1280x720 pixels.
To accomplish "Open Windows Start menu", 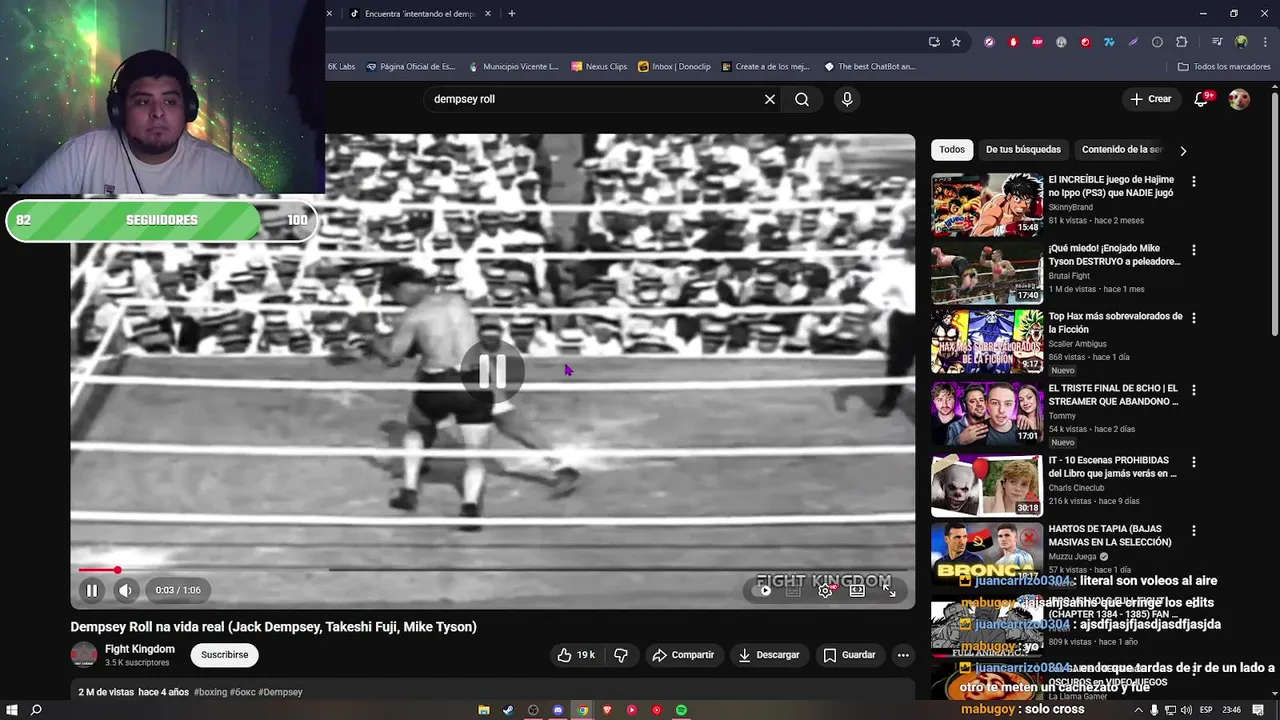I will tap(12, 710).
